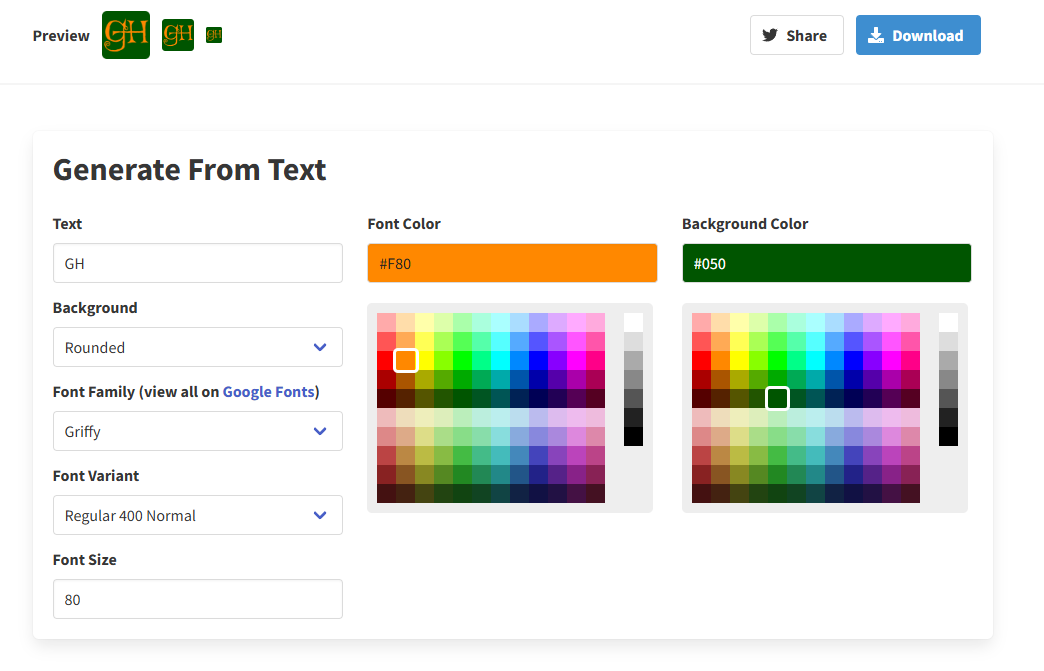Click the smallest GH favicon preview
This screenshot has height=671, width=1044.
tap(214, 35)
